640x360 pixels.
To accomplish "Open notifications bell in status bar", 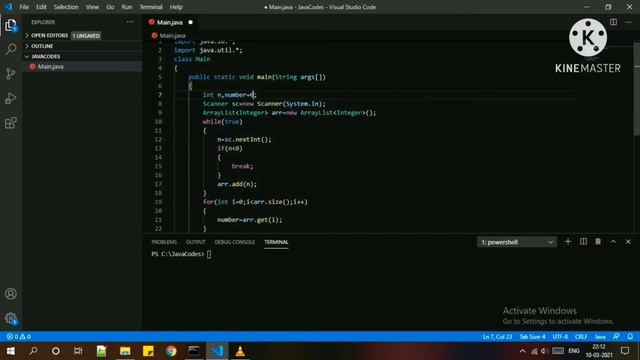I will (630, 336).
